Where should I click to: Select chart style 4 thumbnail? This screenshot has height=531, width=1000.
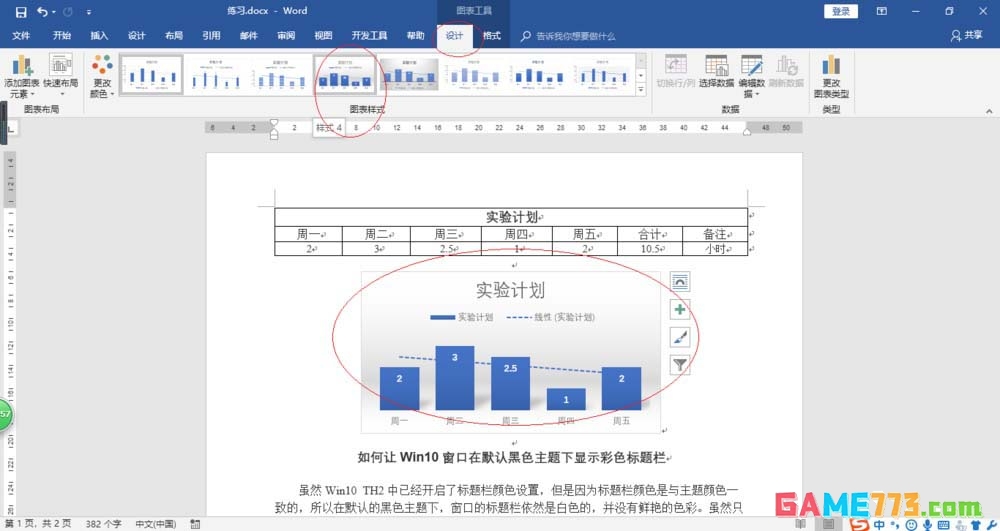click(x=345, y=75)
